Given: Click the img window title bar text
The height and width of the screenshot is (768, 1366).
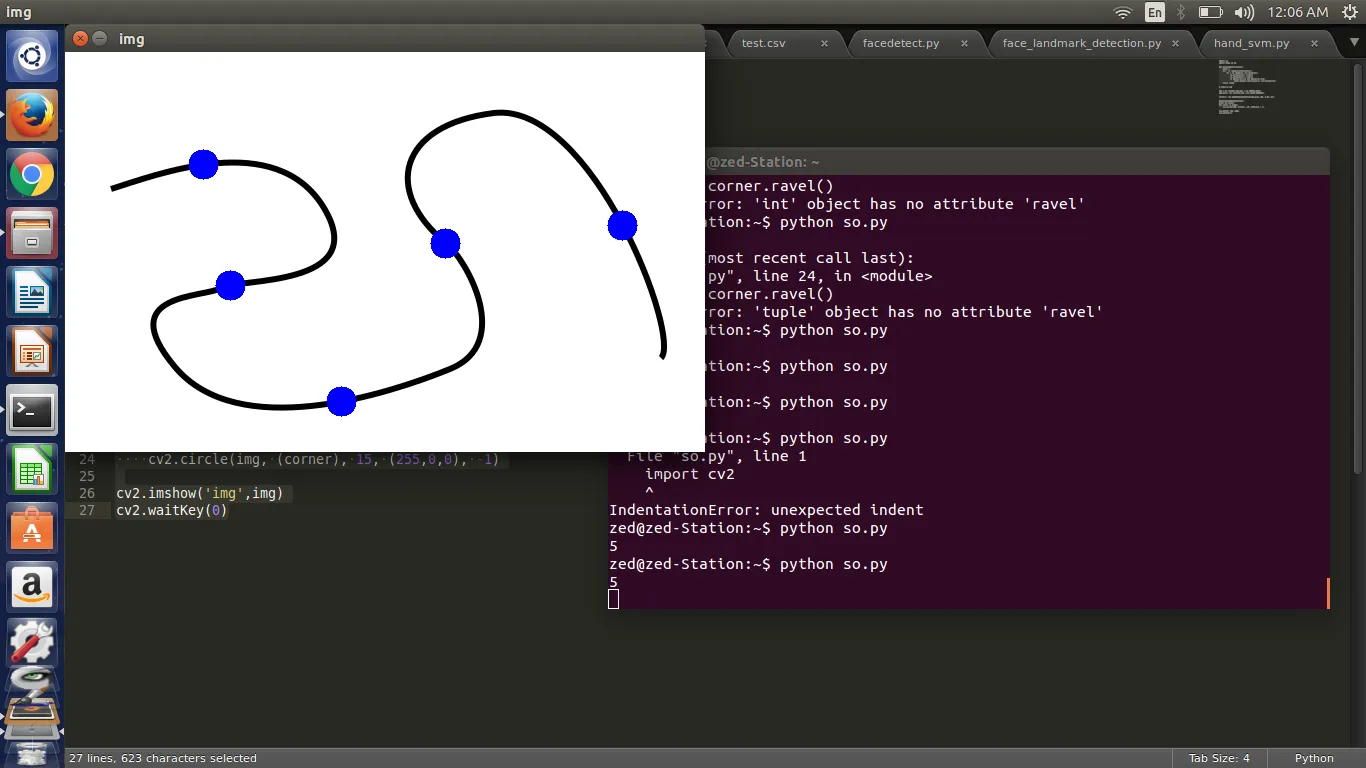Looking at the screenshot, I should [132, 39].
